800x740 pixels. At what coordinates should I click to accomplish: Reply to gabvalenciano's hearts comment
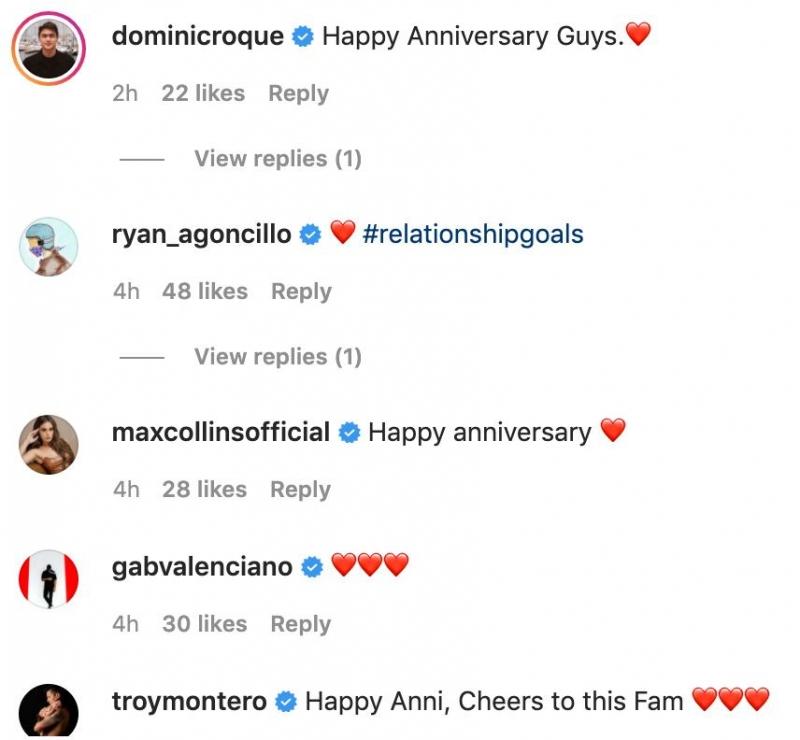coord(301,624)
